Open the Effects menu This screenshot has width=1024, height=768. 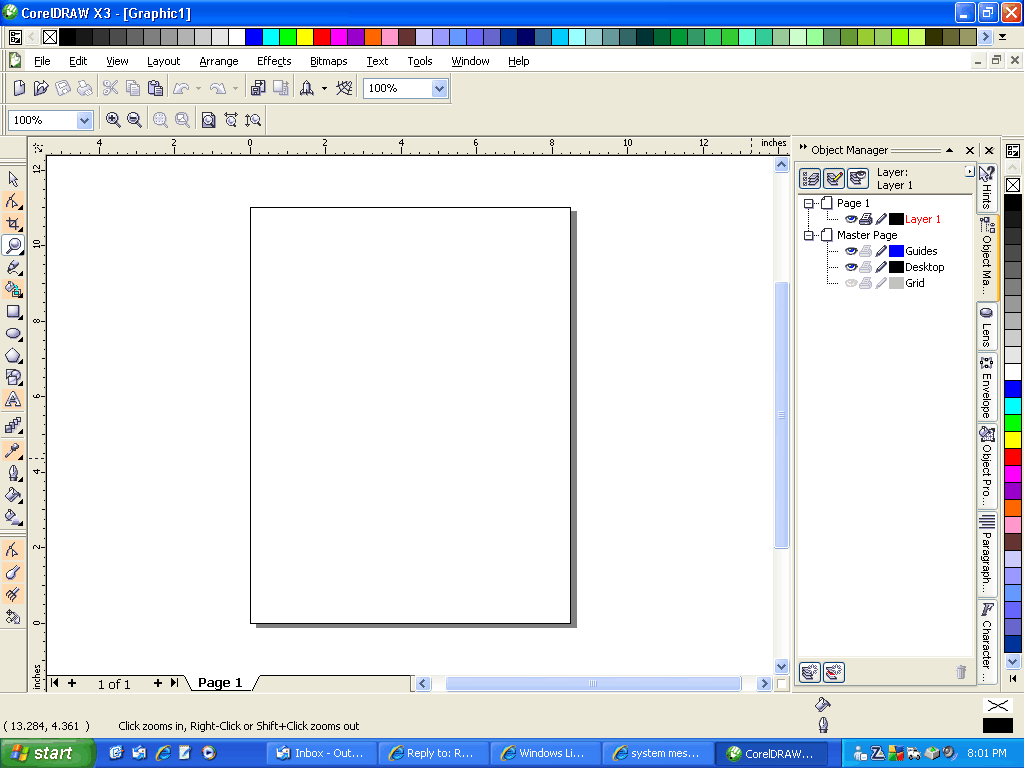coord(274,61)
